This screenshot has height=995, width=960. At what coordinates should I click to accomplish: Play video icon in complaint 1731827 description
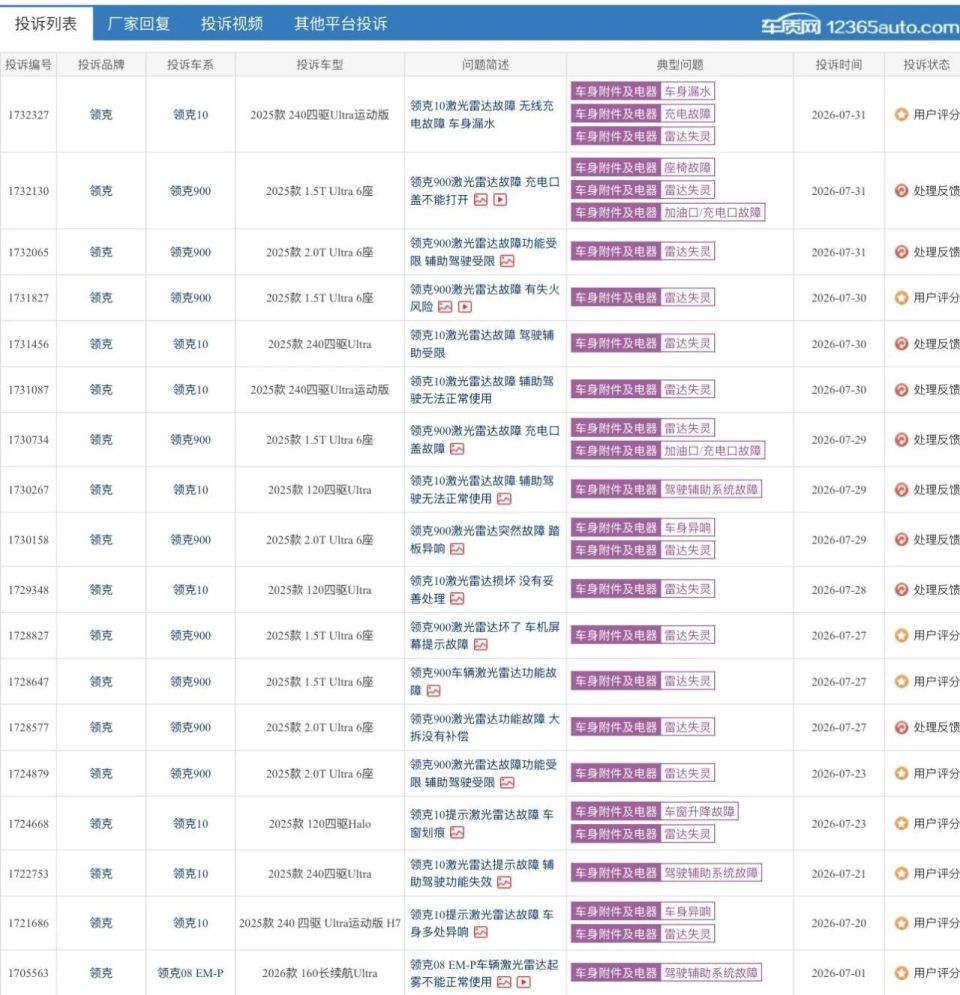click(x=465, y=307)
